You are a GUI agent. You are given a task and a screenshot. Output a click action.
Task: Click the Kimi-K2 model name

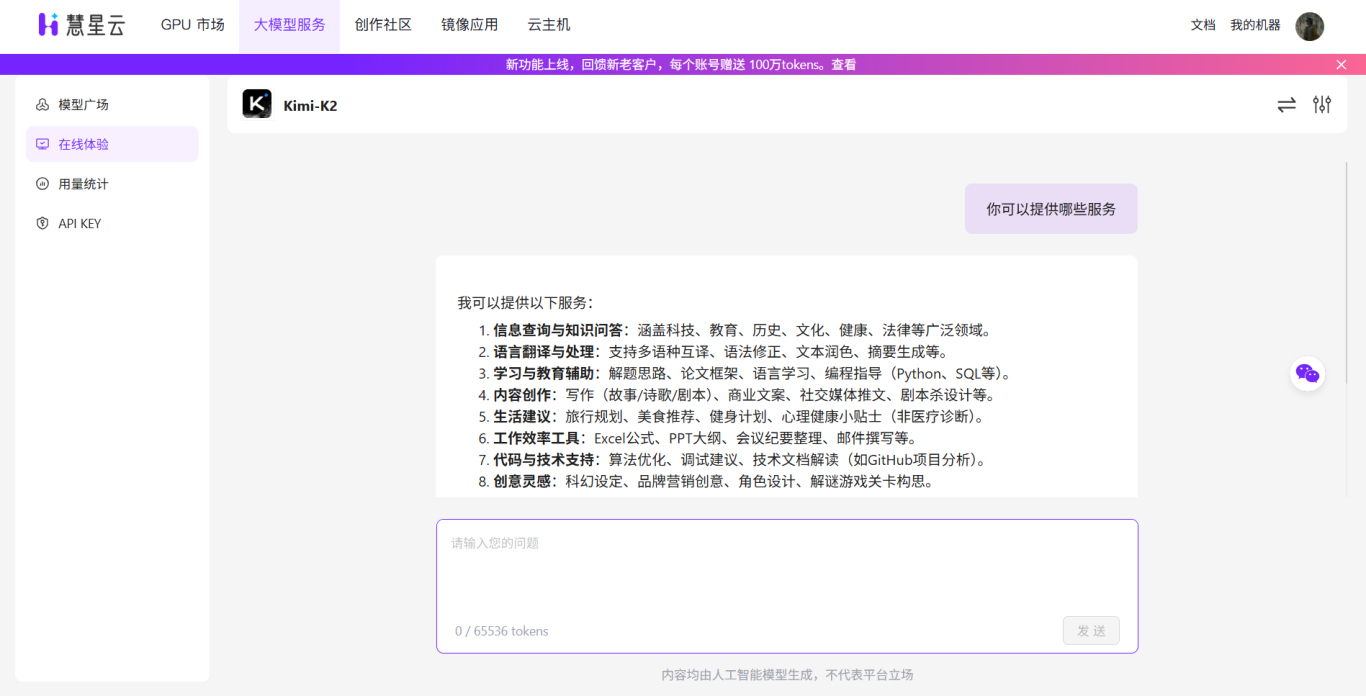pyautogui.click(x=310, y=105)
